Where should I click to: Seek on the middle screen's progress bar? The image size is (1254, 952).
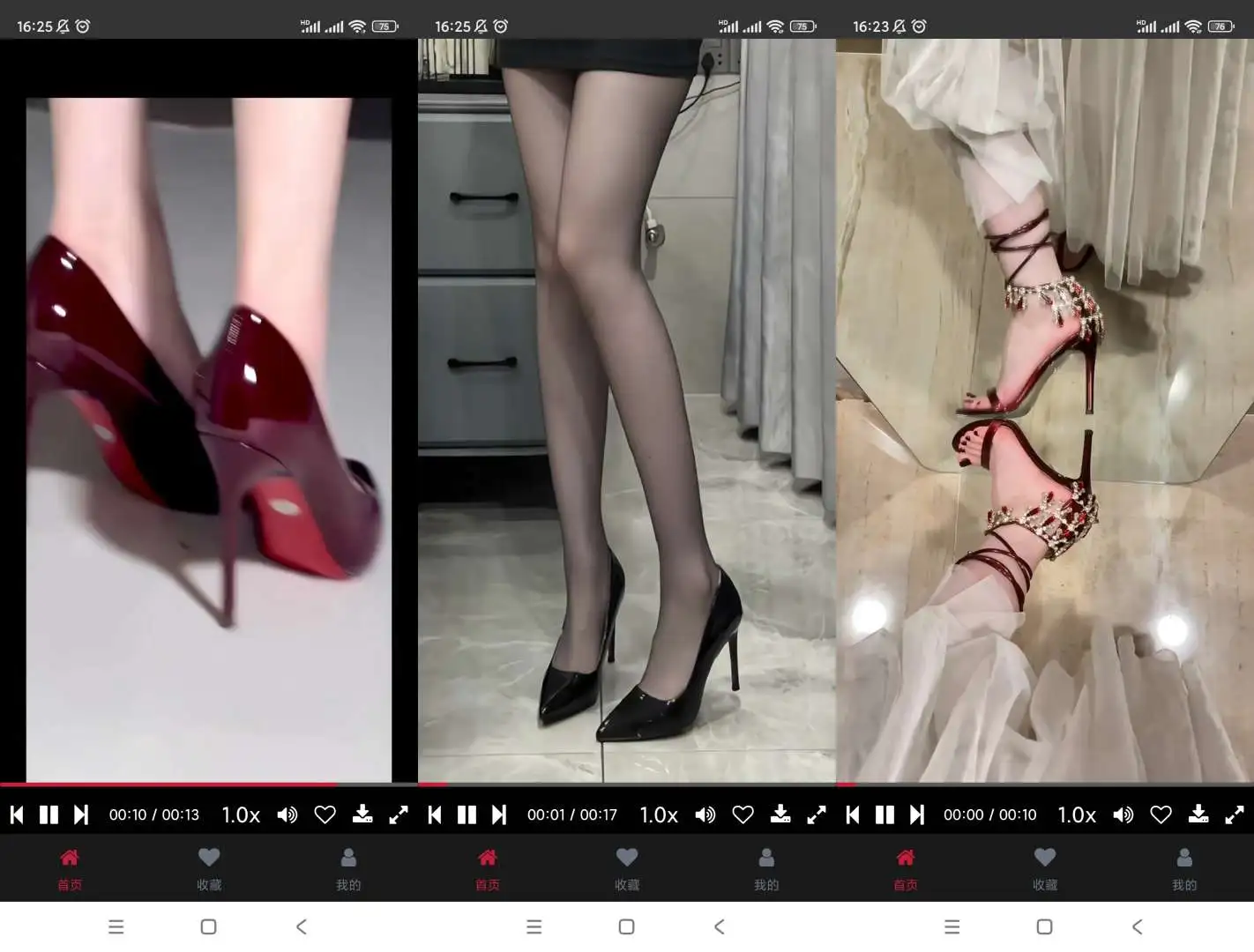[x=627, y=784]
